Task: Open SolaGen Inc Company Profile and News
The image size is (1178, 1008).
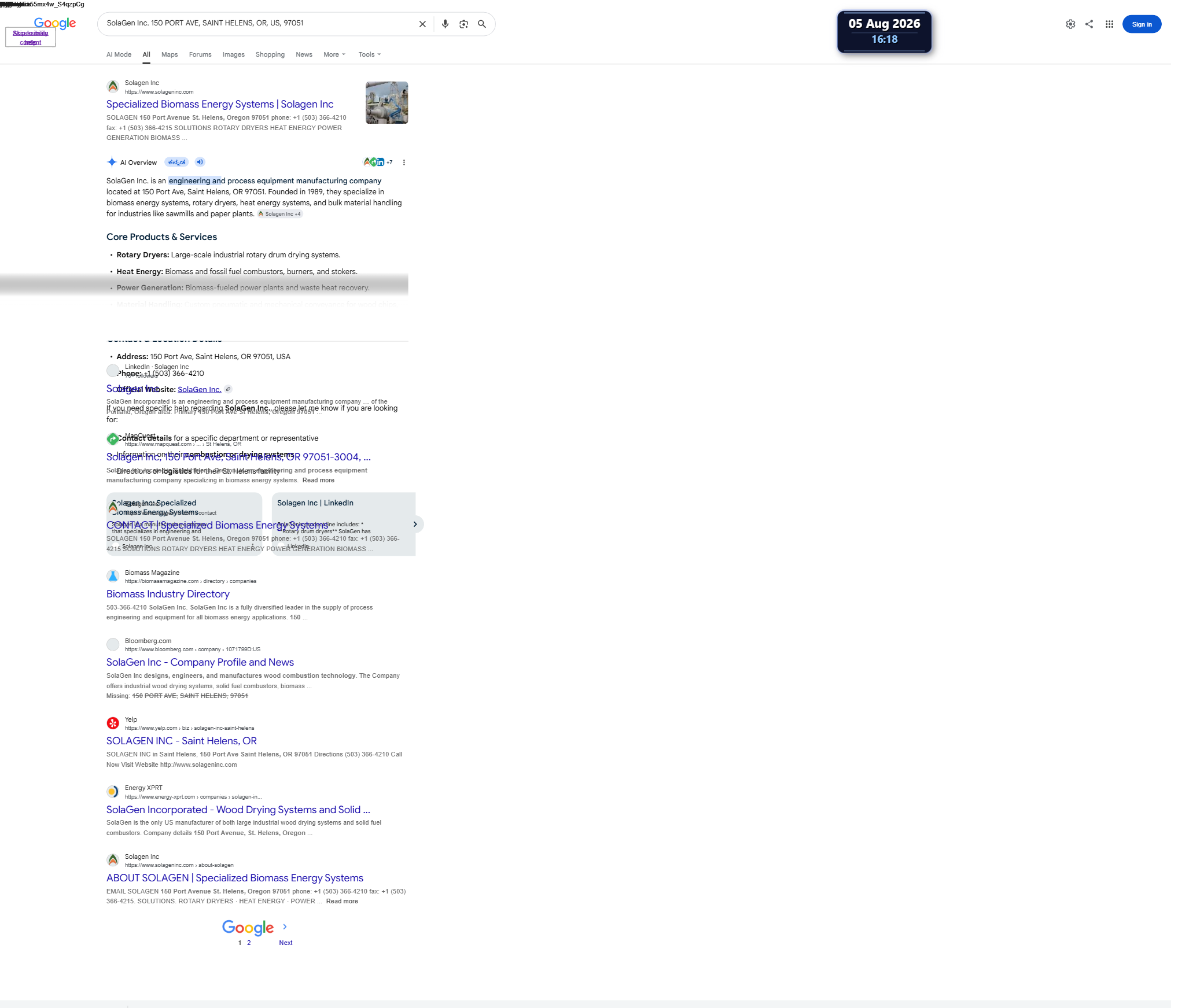Action: click(200, 662)
